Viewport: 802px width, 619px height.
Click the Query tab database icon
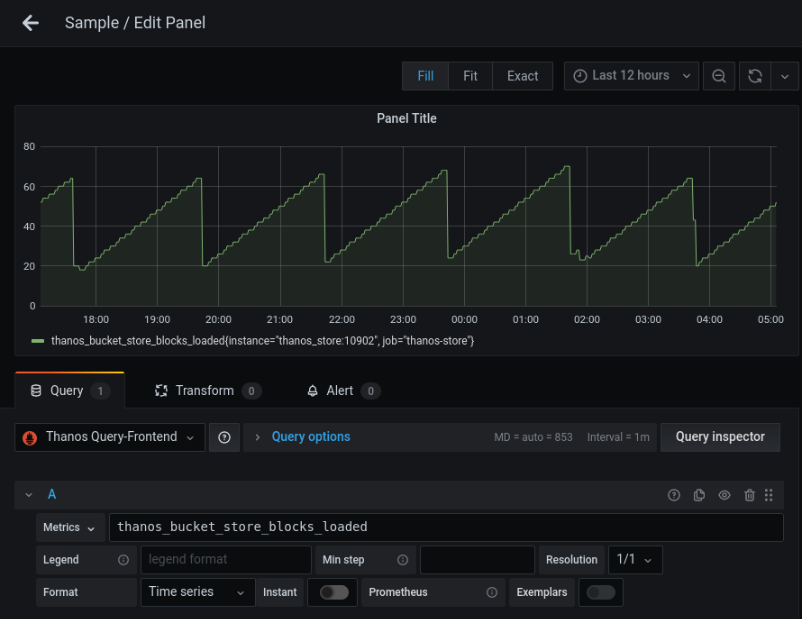36,391
